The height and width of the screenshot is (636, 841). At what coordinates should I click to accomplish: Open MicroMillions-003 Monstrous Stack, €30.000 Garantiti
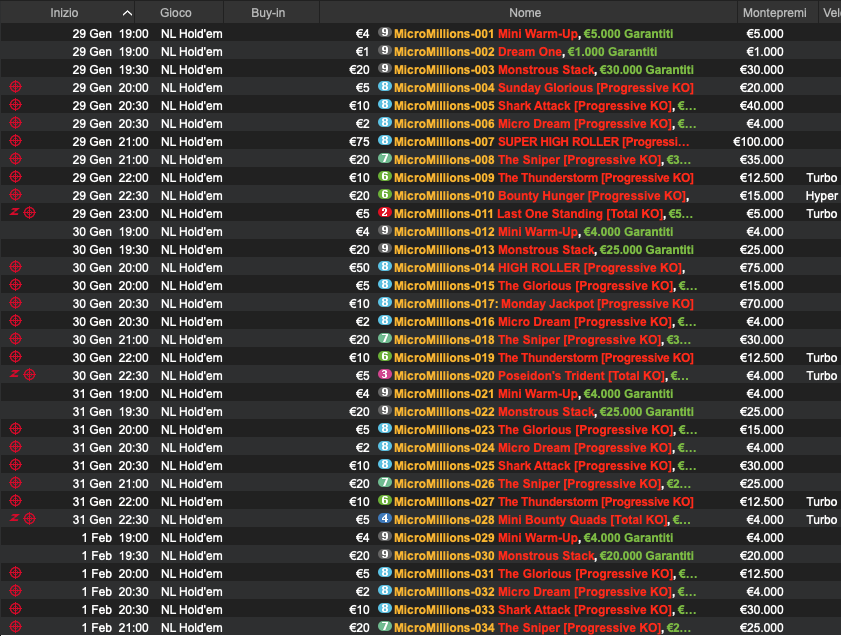pos(544,70)
